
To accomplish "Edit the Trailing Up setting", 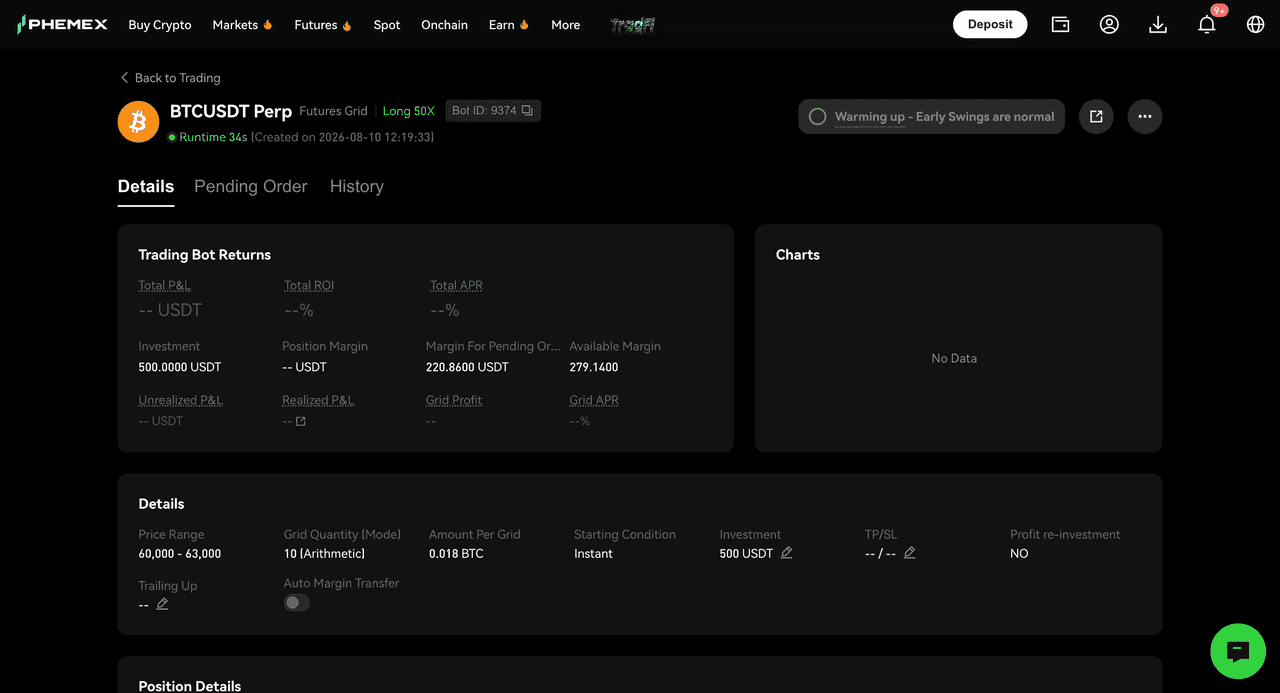I will pos(163,604).
